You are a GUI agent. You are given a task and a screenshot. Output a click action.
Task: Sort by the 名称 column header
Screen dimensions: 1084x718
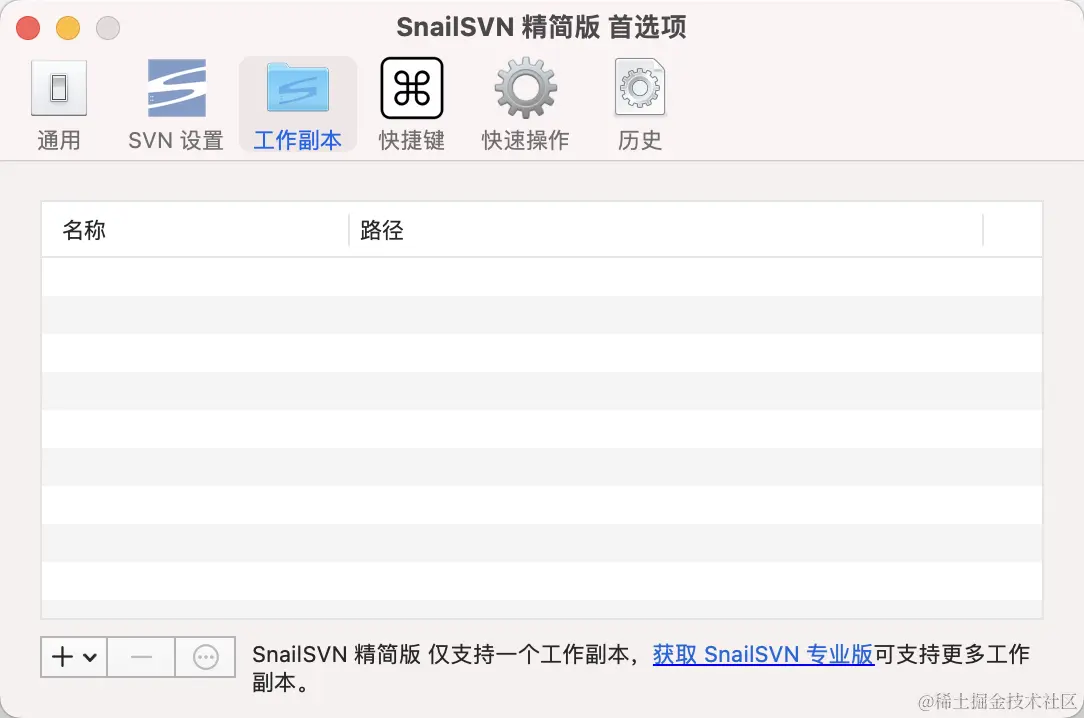tap(195, 230)
